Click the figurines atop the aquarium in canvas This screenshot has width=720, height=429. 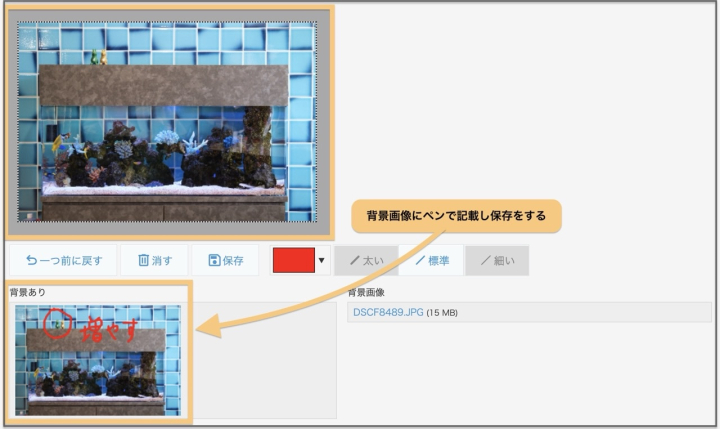tap(96, 58)
